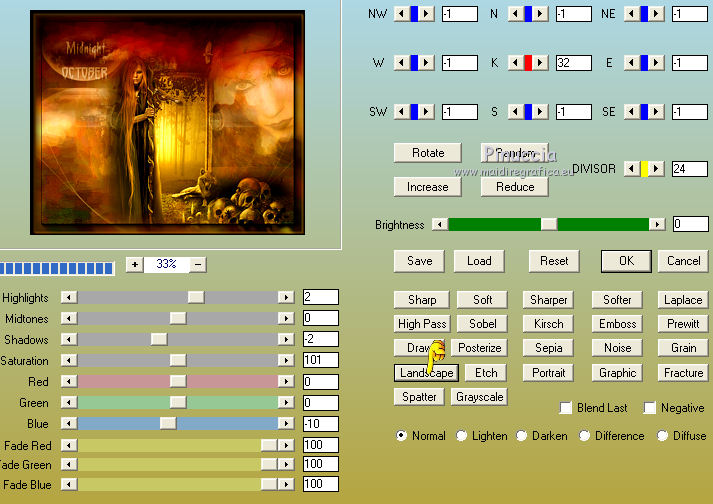
Task: Click the Shadows value input field
Action: click(x=320, y=339)
